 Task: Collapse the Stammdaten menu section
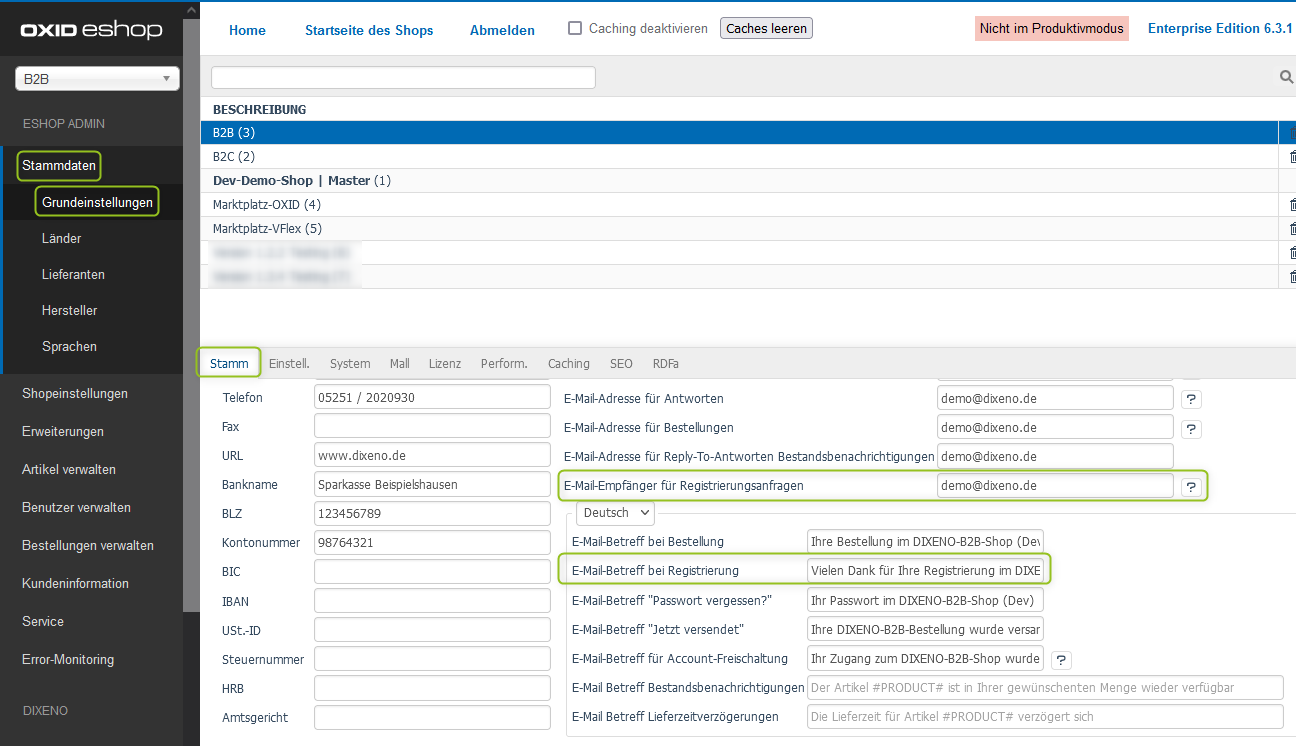pyautogui.click(x=59, y=166)
